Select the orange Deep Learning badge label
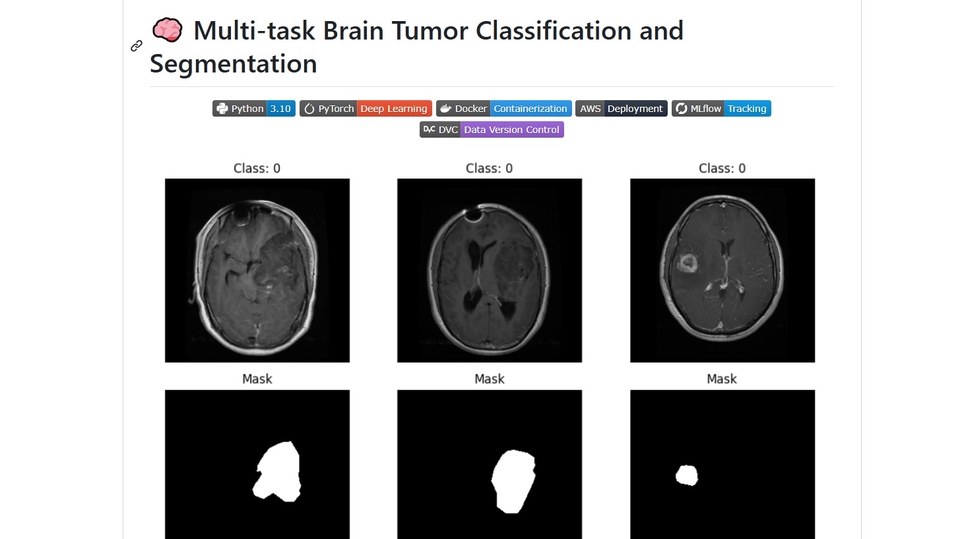 (394, 109)
